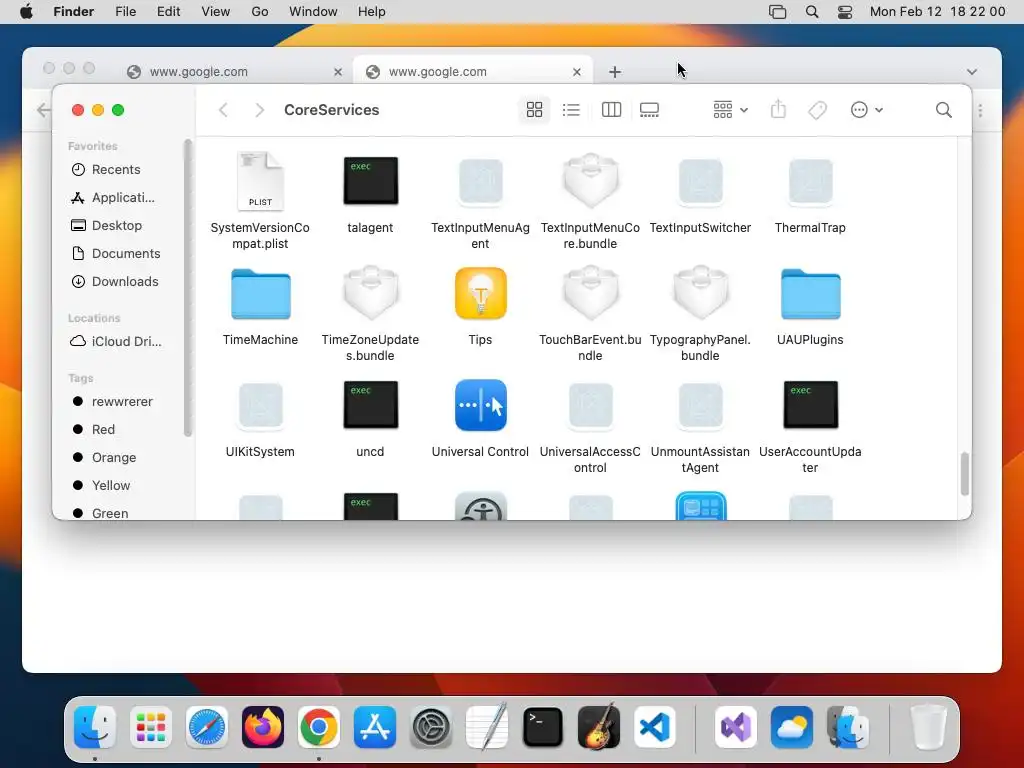
Task: Open the Help menu
Action: (372, 12)
